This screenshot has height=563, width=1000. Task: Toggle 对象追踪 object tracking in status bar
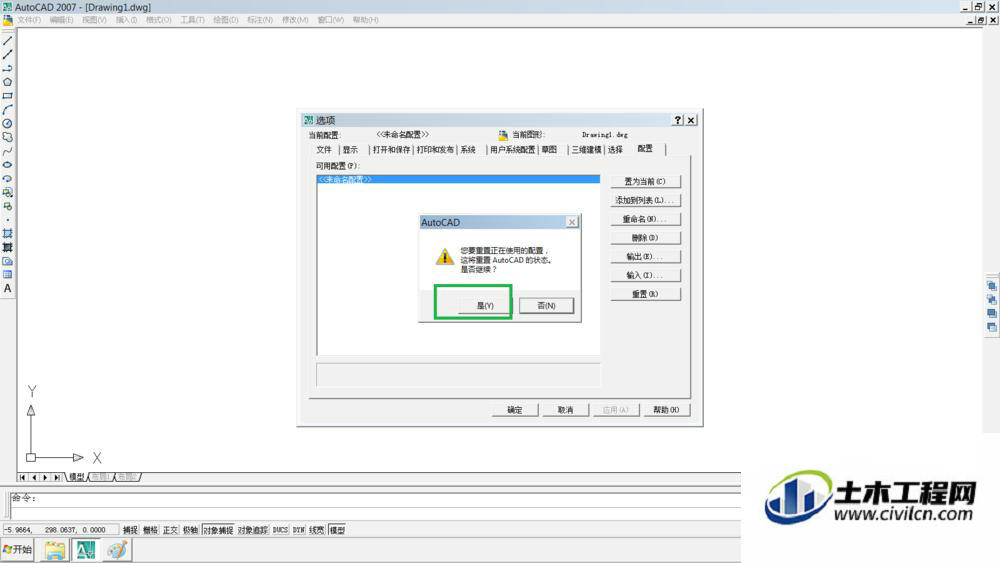coord(253,530)
